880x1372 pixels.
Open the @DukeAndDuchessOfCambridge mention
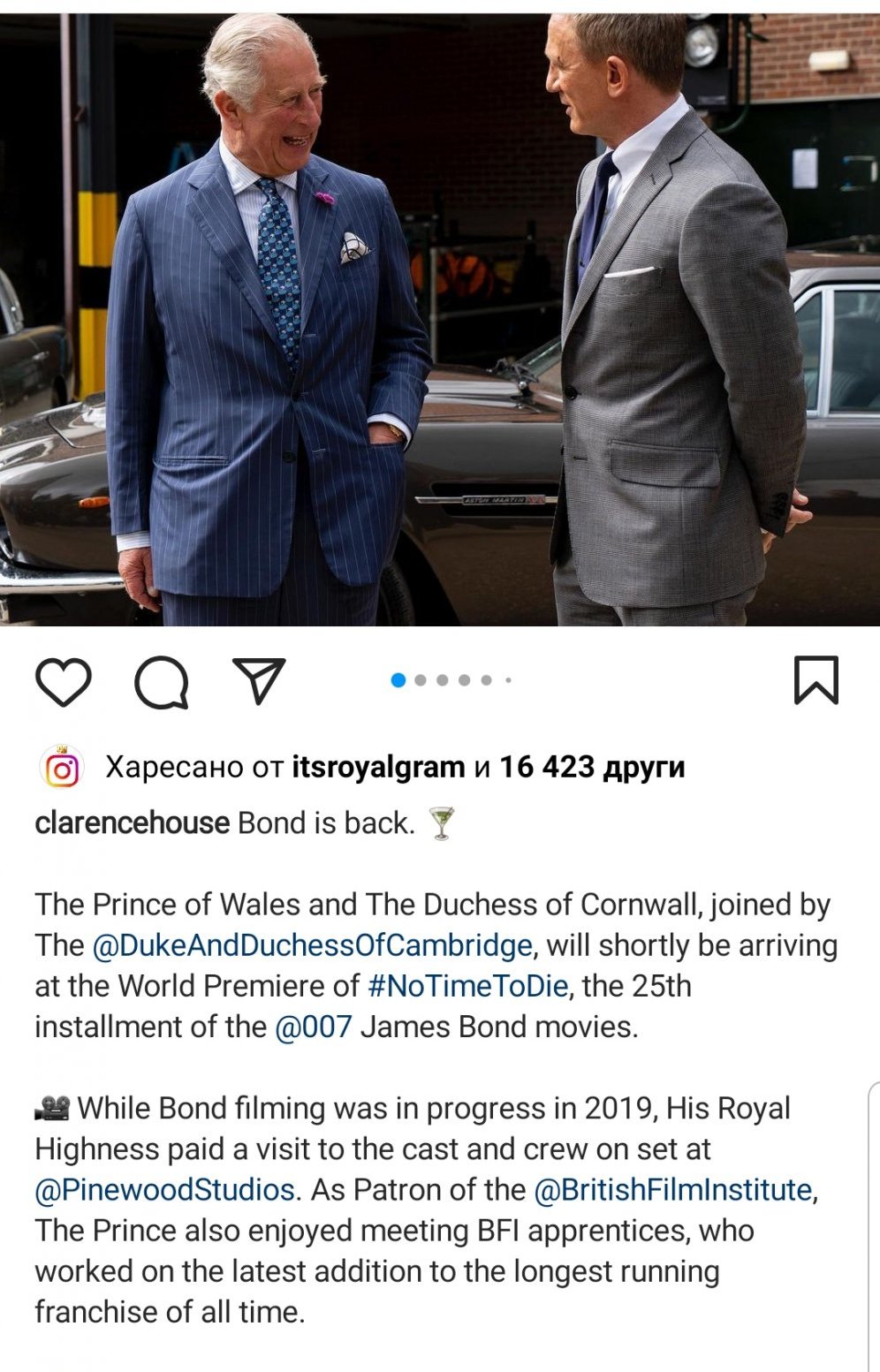[x=313, y=945]
